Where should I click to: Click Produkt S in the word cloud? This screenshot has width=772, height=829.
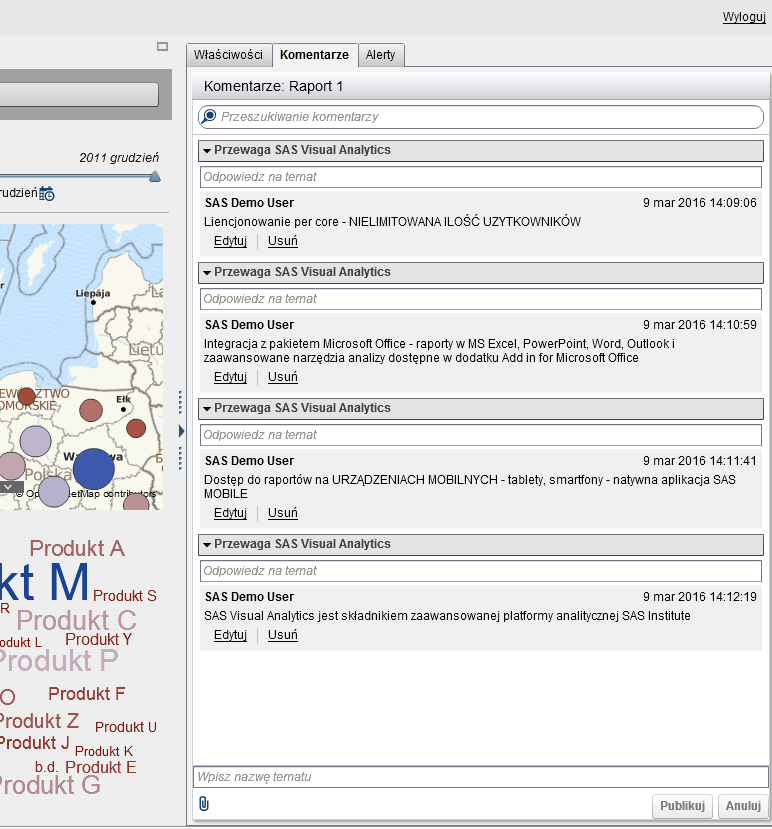tap(125, 596)
